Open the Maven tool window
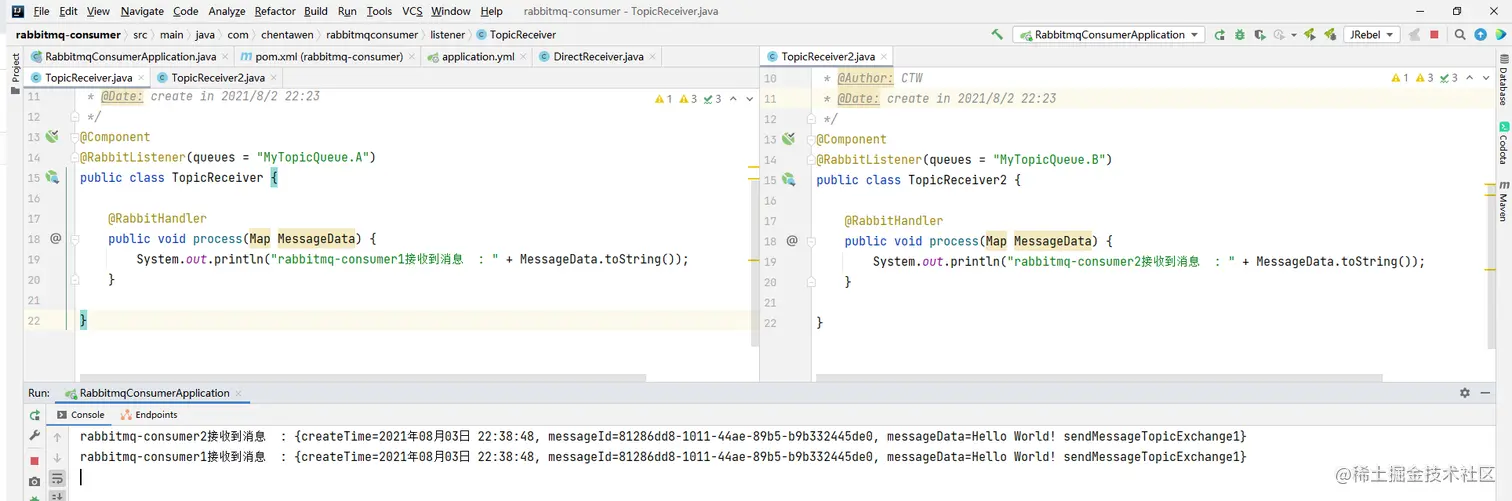This screenshot has width=1512, height=501. (x=1503, y=202)
